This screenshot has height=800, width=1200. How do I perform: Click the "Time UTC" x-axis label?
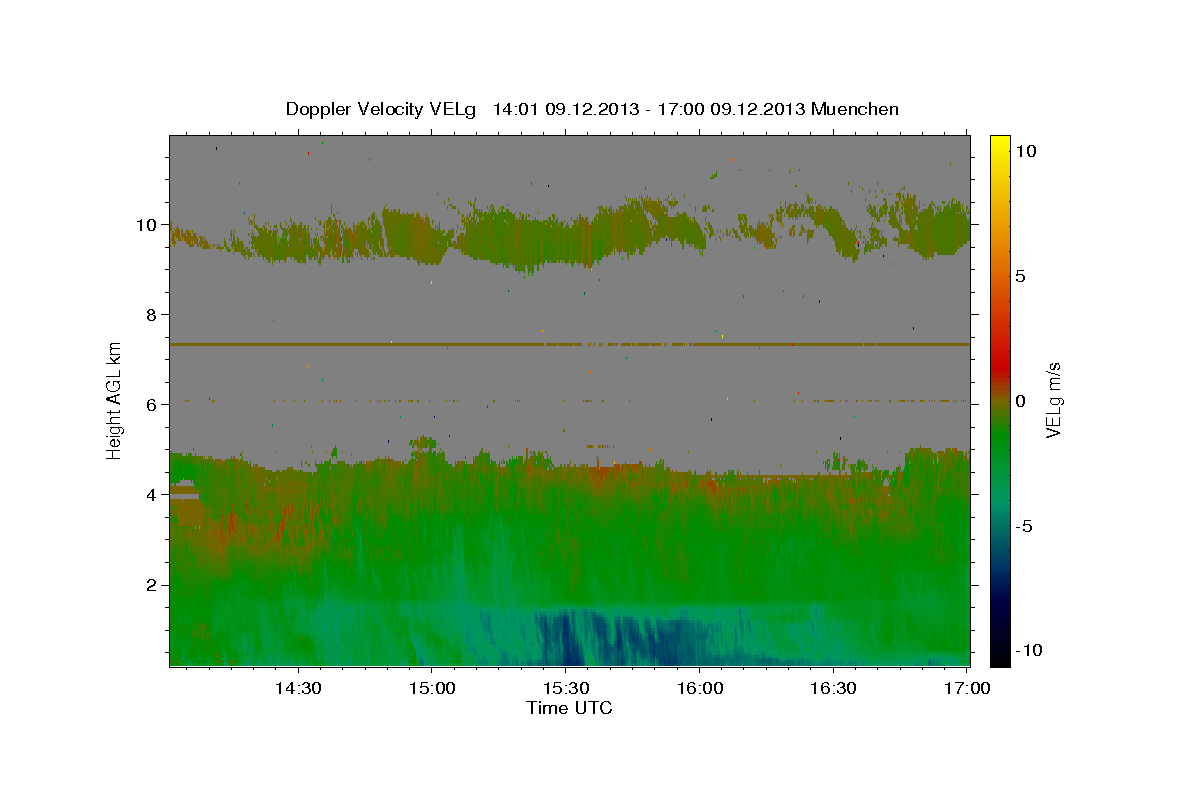click(x=569, y=708)
